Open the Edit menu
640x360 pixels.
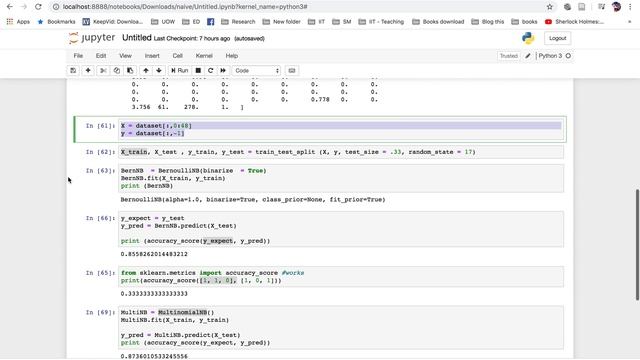(101, 56)
